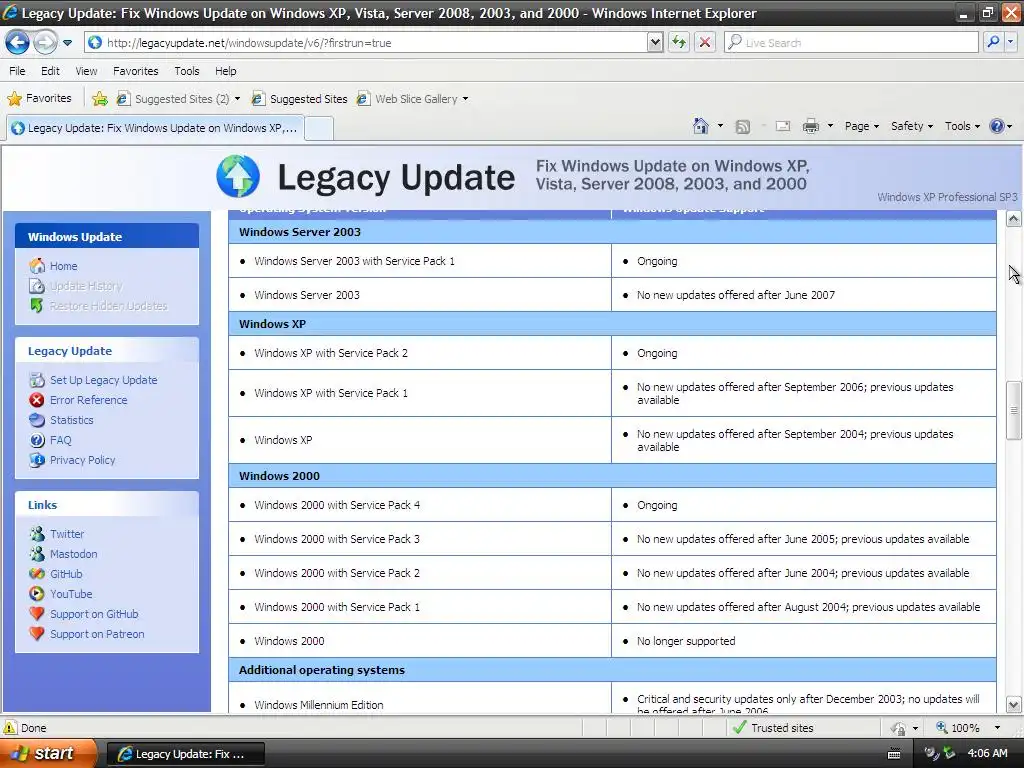Image resolution: width=1024 pixels, height=768 pixels.
Task: Open the Edit menu
Action: [50, 71]
